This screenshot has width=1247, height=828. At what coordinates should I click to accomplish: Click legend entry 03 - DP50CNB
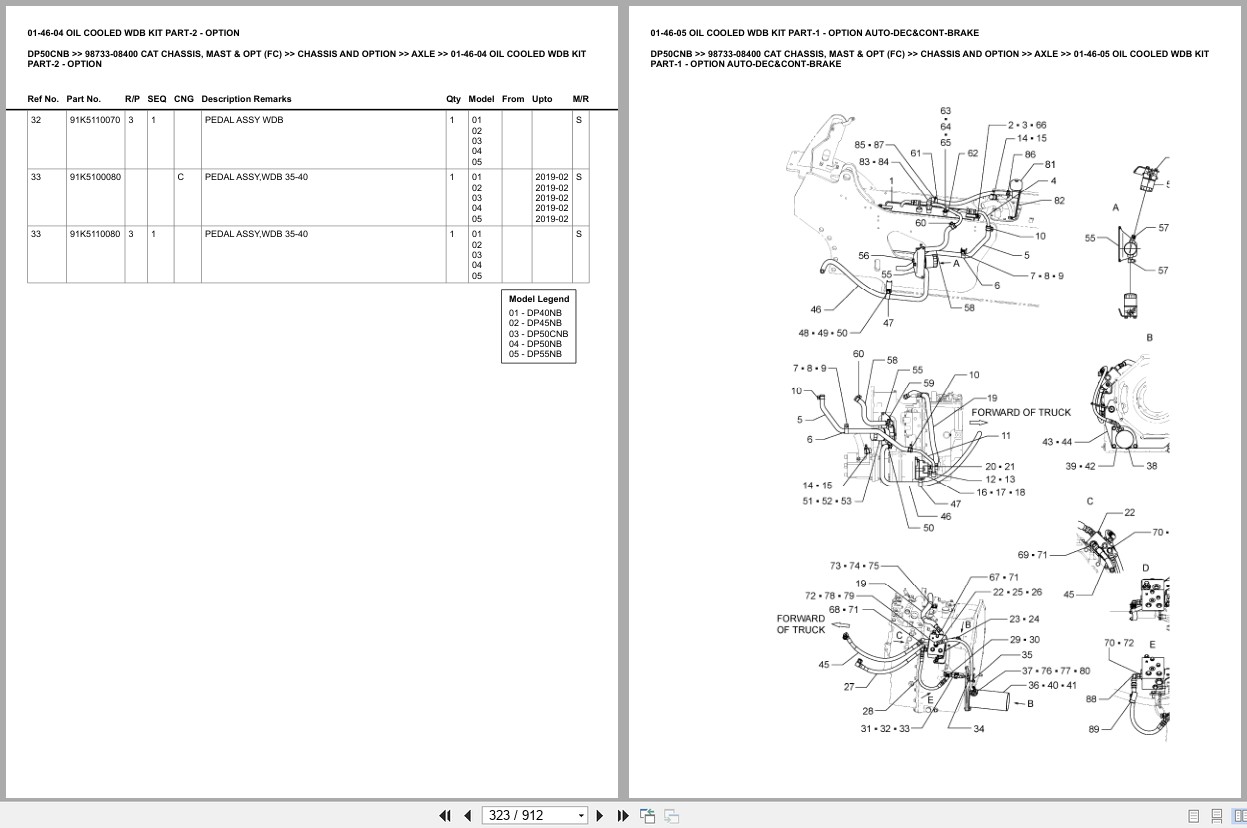(538, 334)
